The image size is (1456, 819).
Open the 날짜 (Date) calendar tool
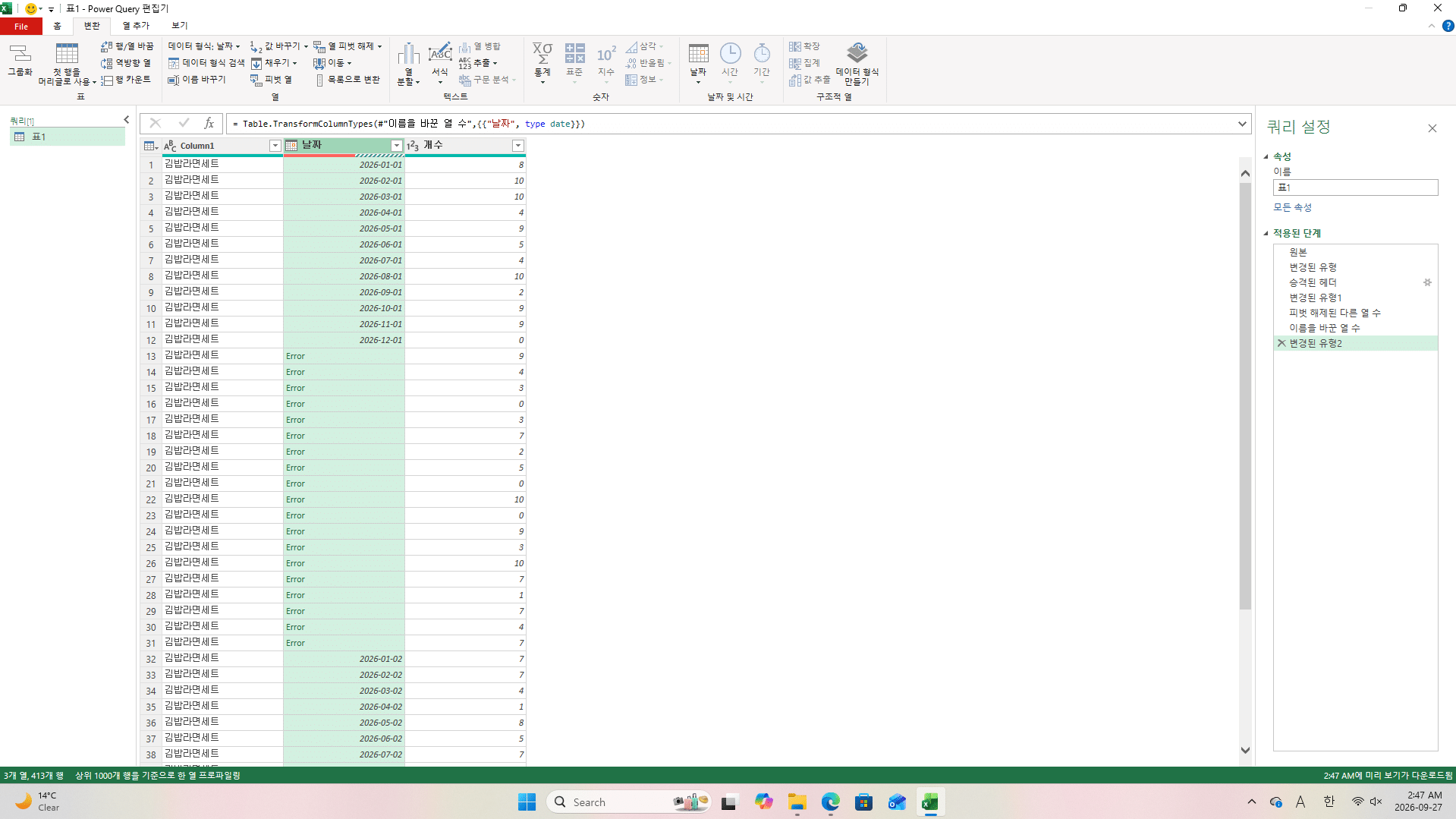(x=698, y=64)
